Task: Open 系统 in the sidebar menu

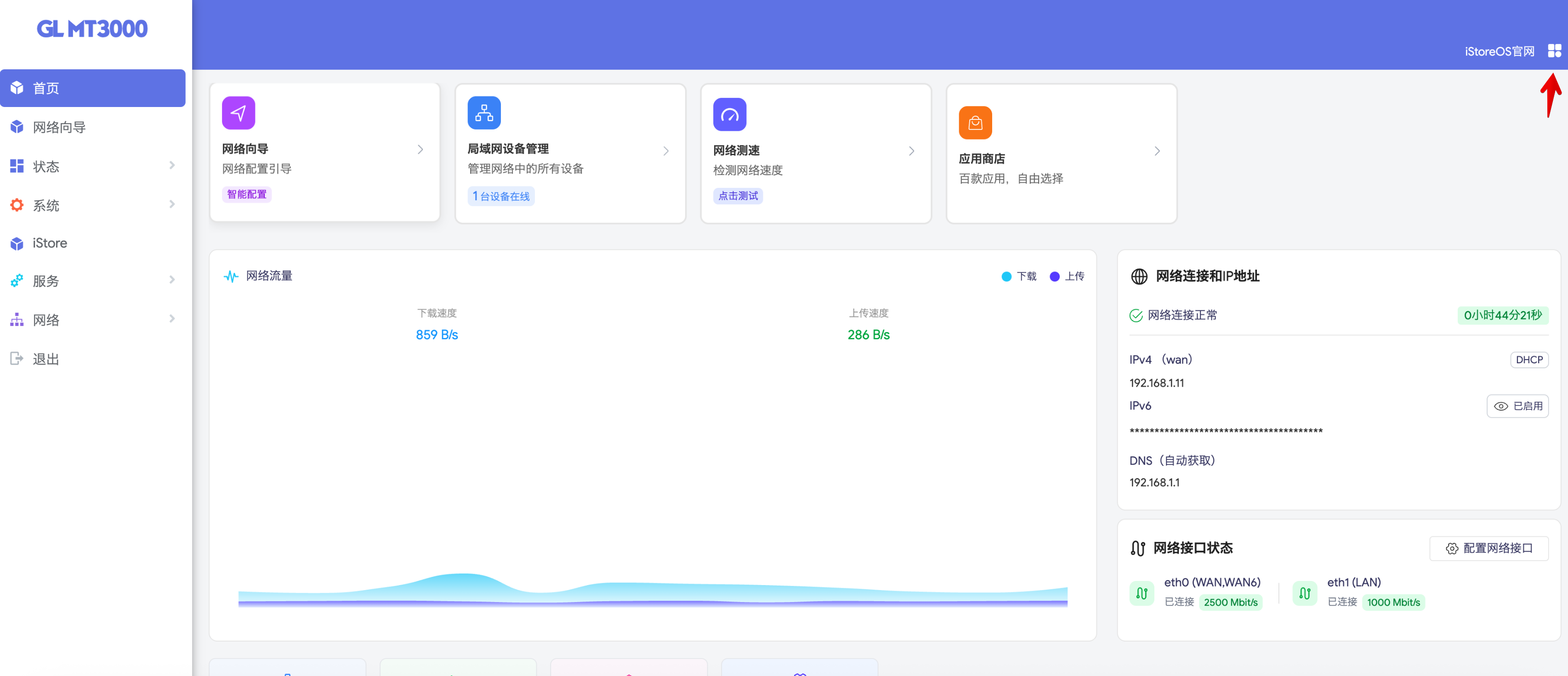Action: 92,205
